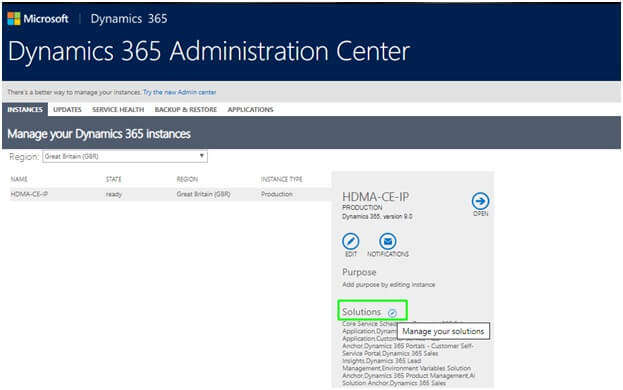The height and width of the screenshot is (390, 623).
Task: Click the 'Manage your solutions' tooltip
Action: tap(443, 331)
